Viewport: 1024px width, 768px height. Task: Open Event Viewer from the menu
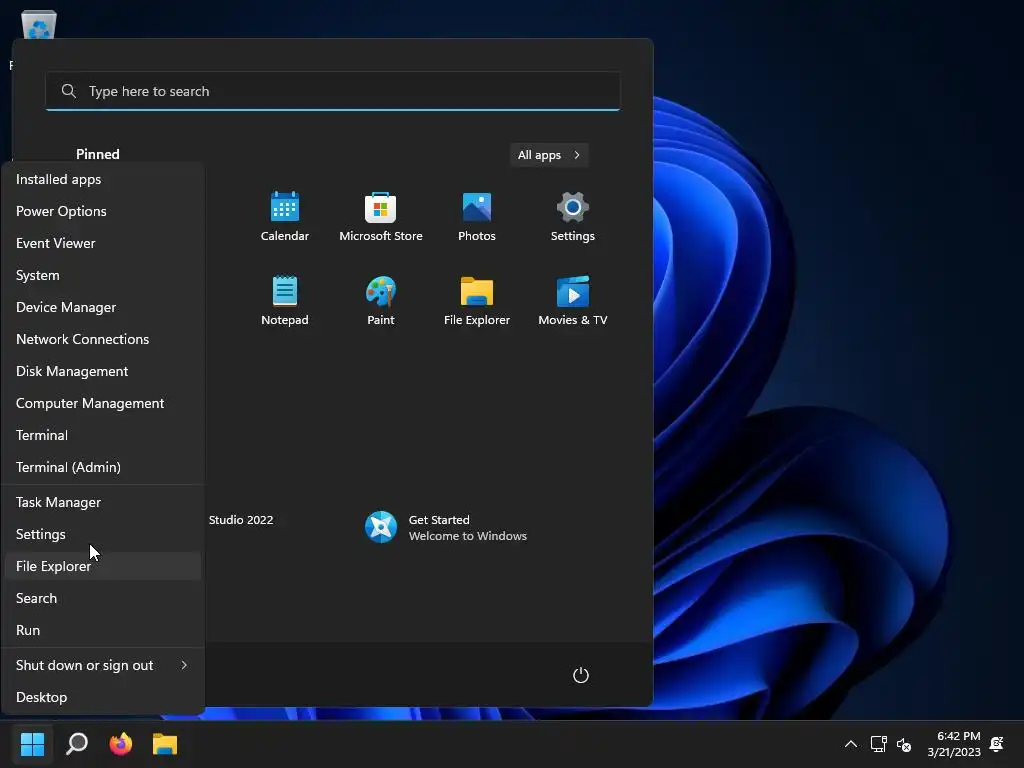(103, 243)
